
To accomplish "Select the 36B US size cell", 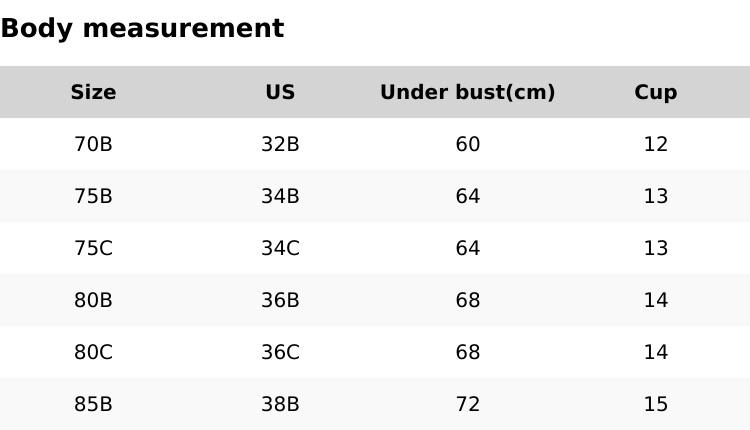I will pos(280,300).
